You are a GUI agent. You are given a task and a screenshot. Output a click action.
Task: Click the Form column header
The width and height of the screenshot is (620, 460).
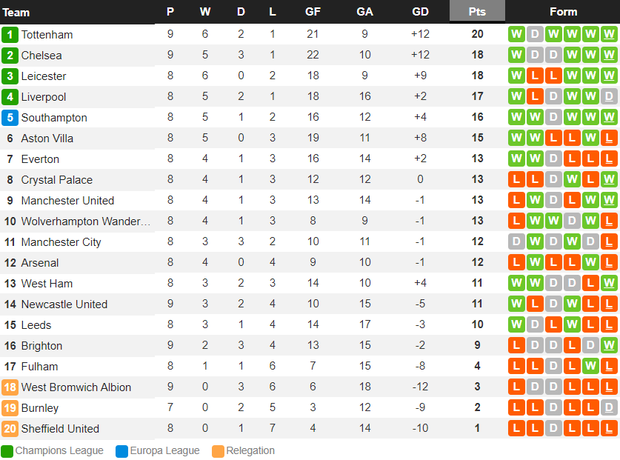click(563, 12)
